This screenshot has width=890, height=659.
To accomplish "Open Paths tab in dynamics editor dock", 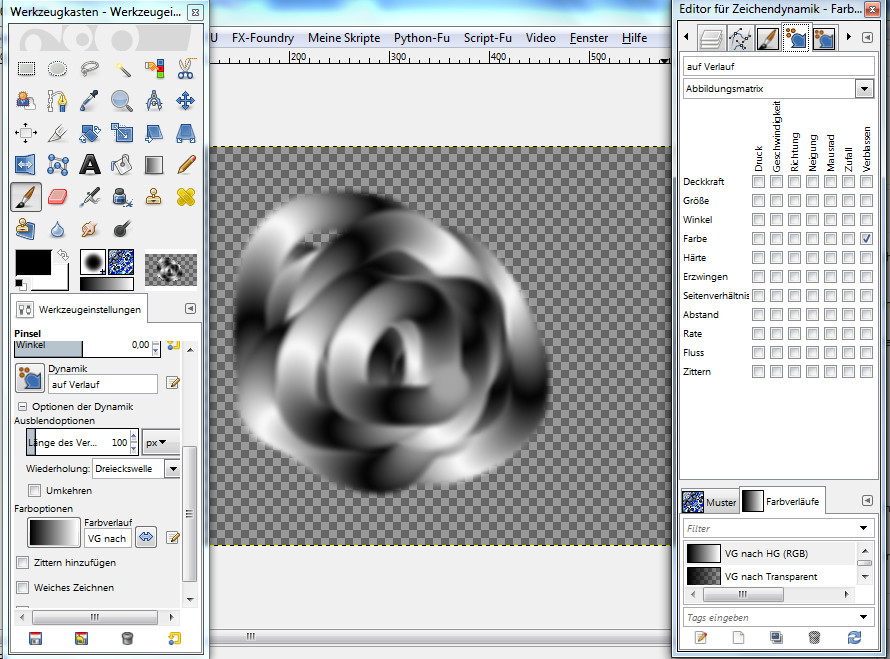I will pos(739,39).
